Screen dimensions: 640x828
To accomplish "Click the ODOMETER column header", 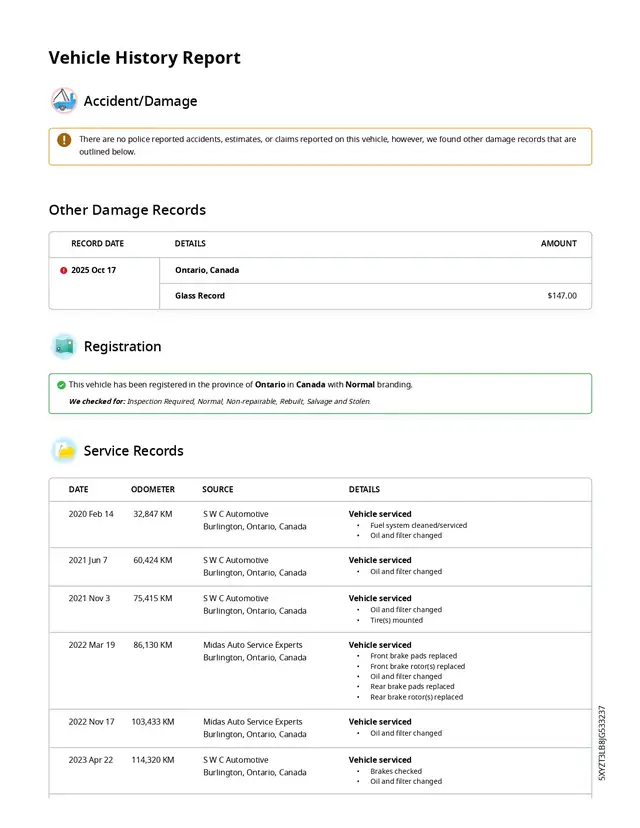I will 152,490.
